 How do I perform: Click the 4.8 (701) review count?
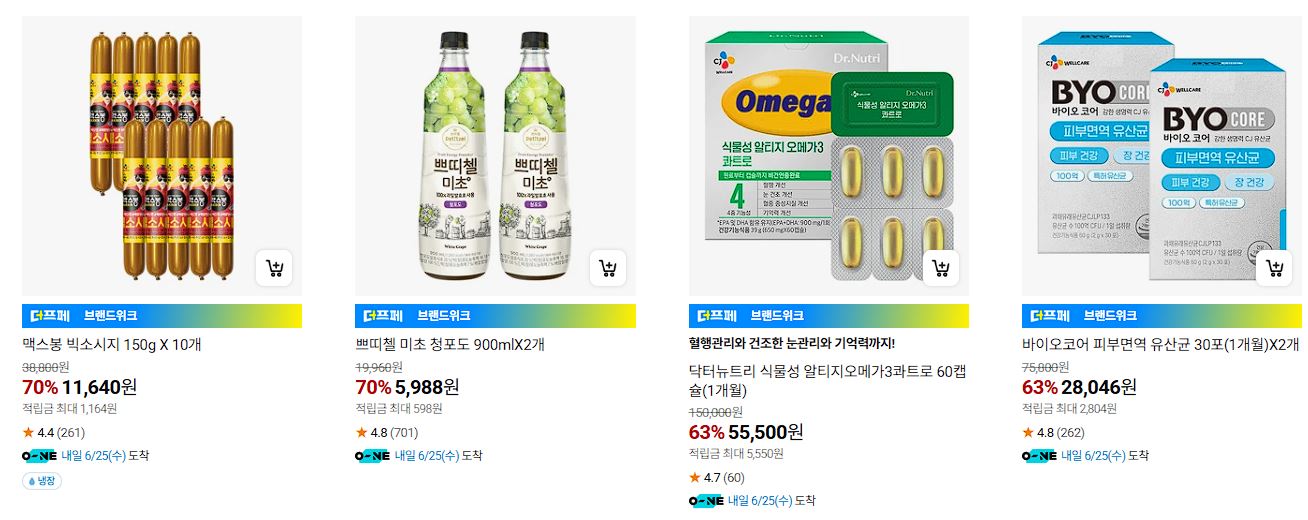(x=403, y=432)
